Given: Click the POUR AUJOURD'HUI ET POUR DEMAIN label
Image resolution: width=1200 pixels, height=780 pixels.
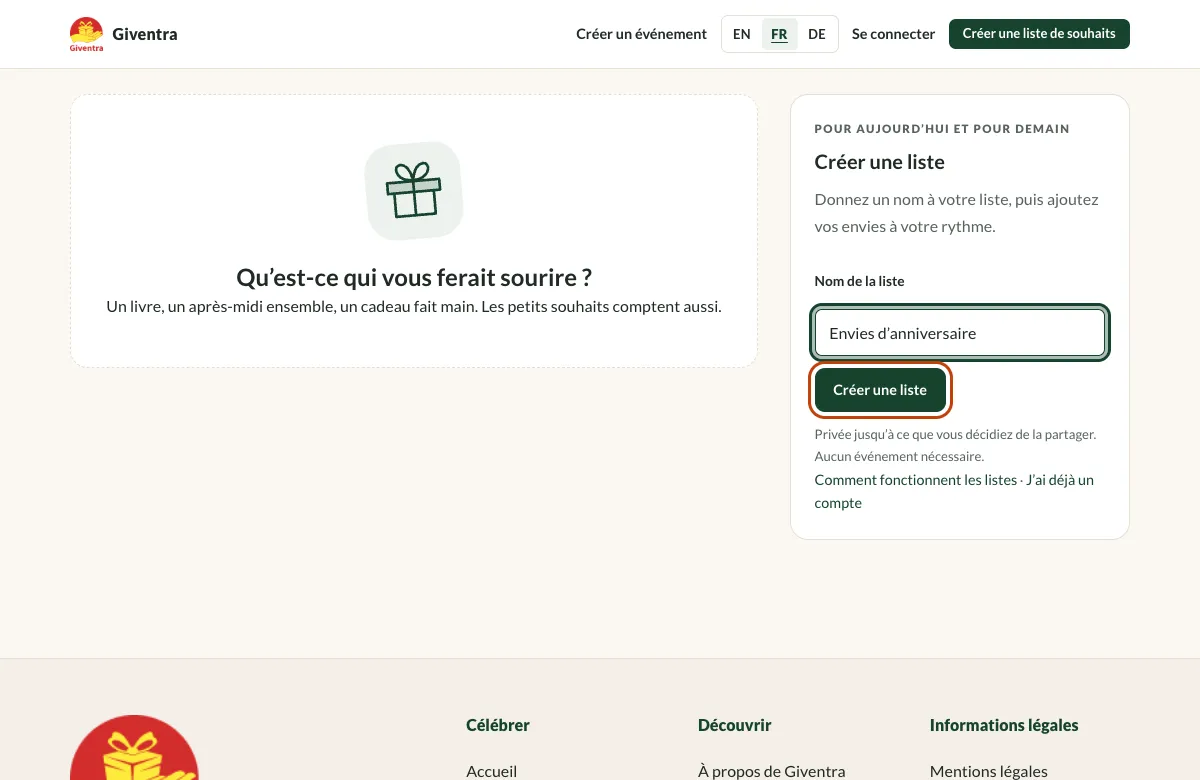Looking at the screenshot, I should pos(942,129).
